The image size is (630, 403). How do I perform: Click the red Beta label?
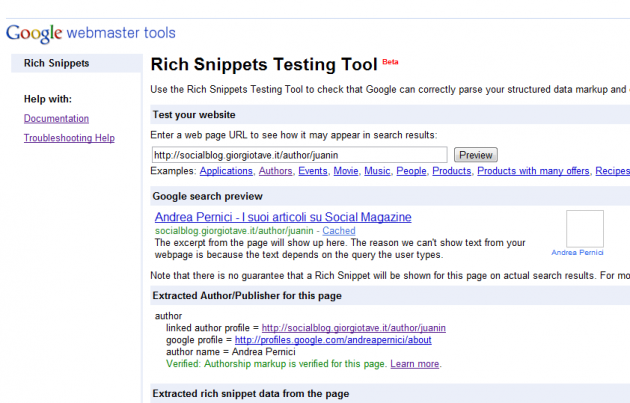pyautogui.click(x=390, y=62)
